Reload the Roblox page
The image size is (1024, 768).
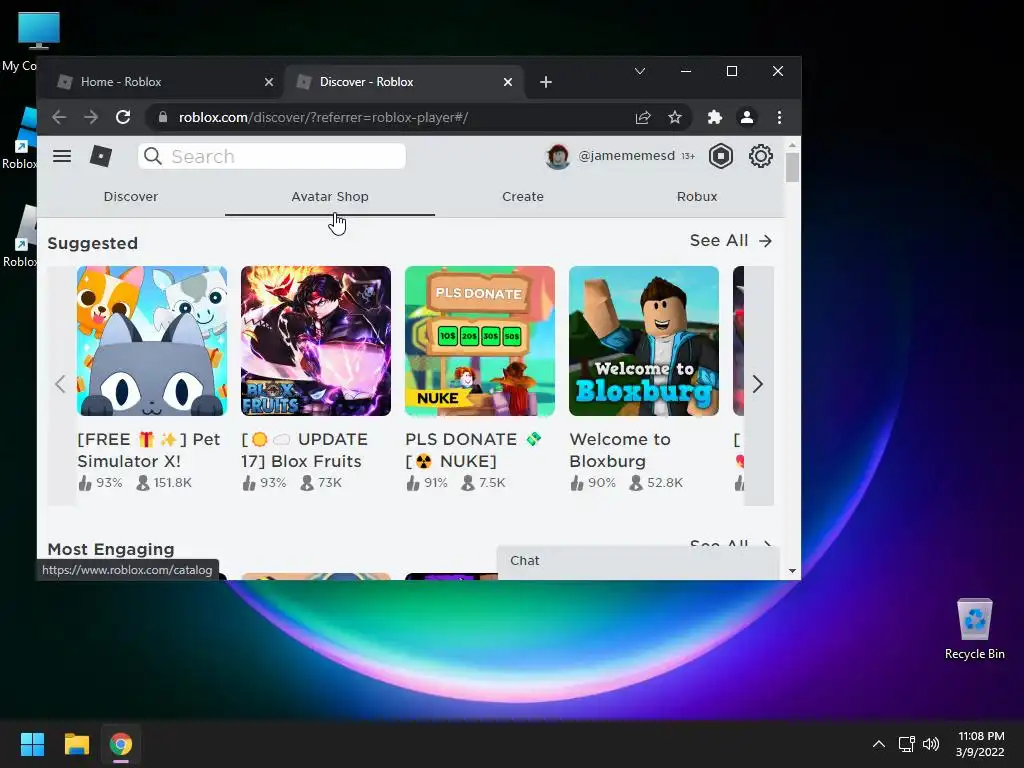point(123,118)
